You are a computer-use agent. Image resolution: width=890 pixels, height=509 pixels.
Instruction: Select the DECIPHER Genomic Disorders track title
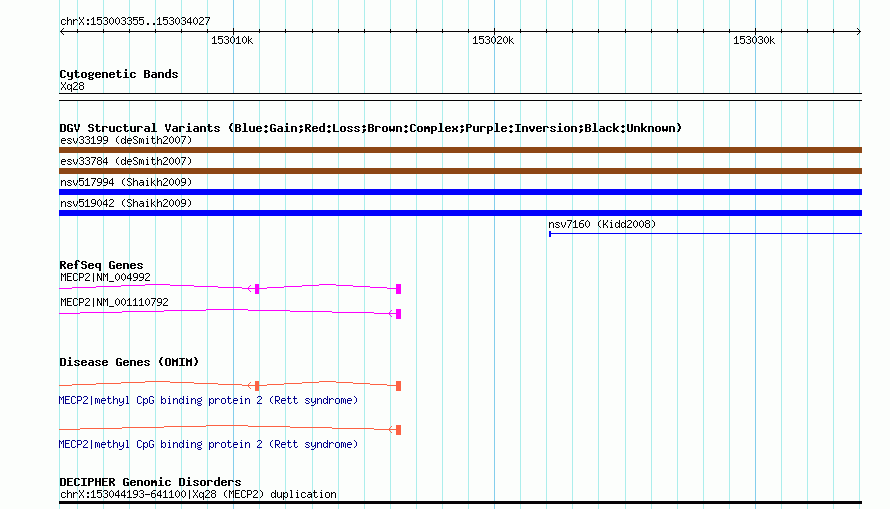pyautogui.click(x=150, y=482)
